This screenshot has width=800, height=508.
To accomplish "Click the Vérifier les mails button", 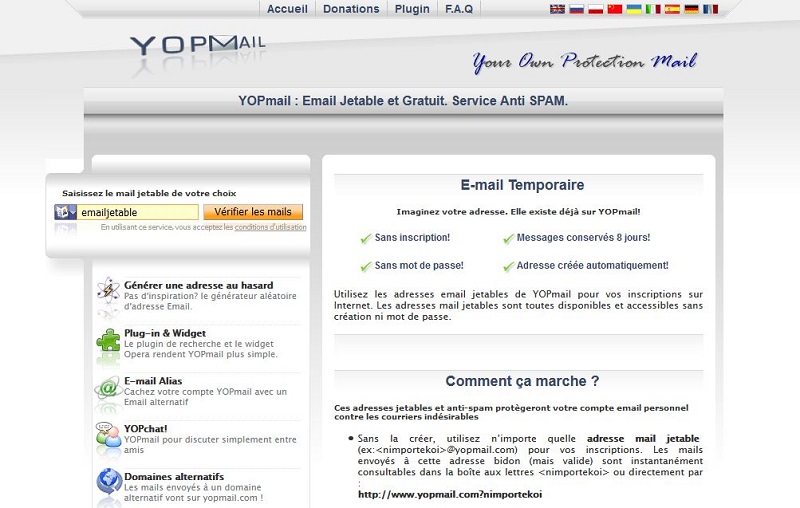I will click(253, 212).
